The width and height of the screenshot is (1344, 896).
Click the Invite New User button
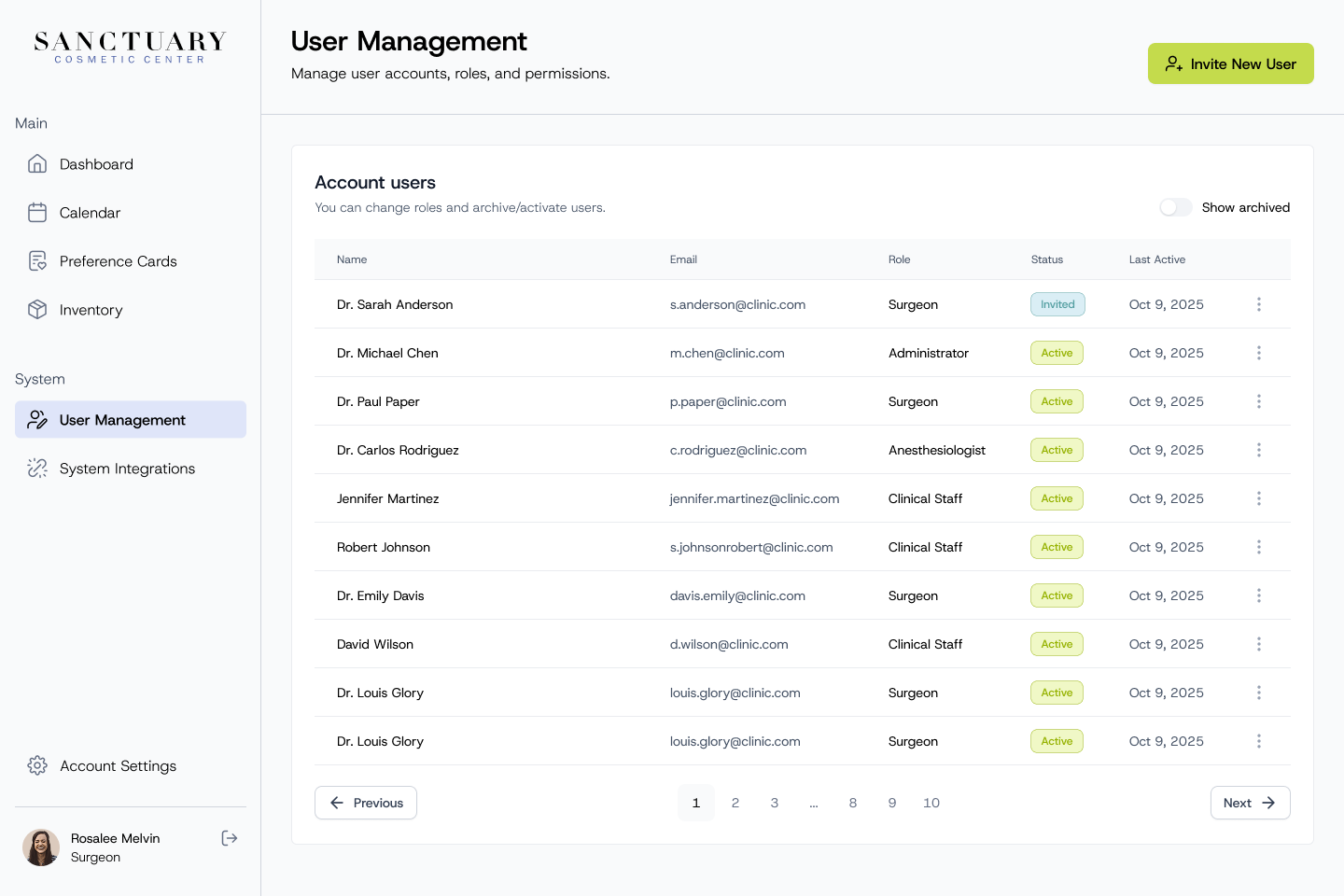[x=1231, y=63]
